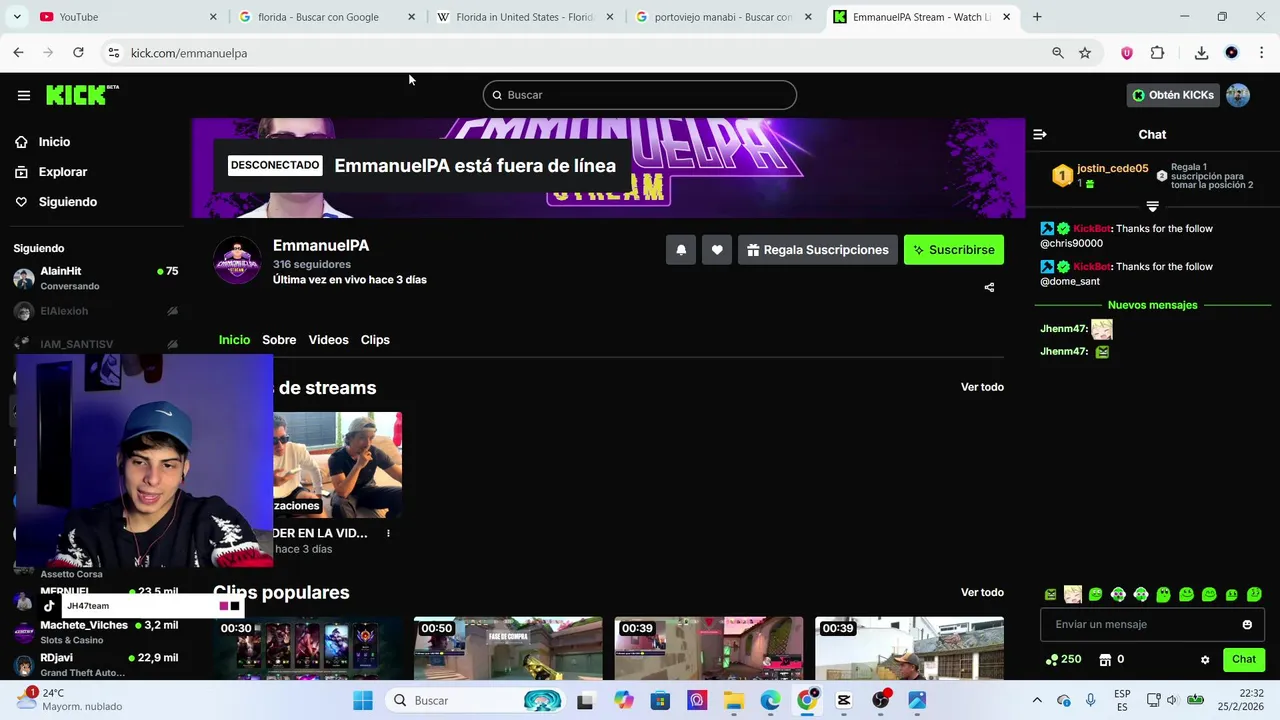
Task: Open the three-dot menu on the stream card
Action: [x=388, y=533]
